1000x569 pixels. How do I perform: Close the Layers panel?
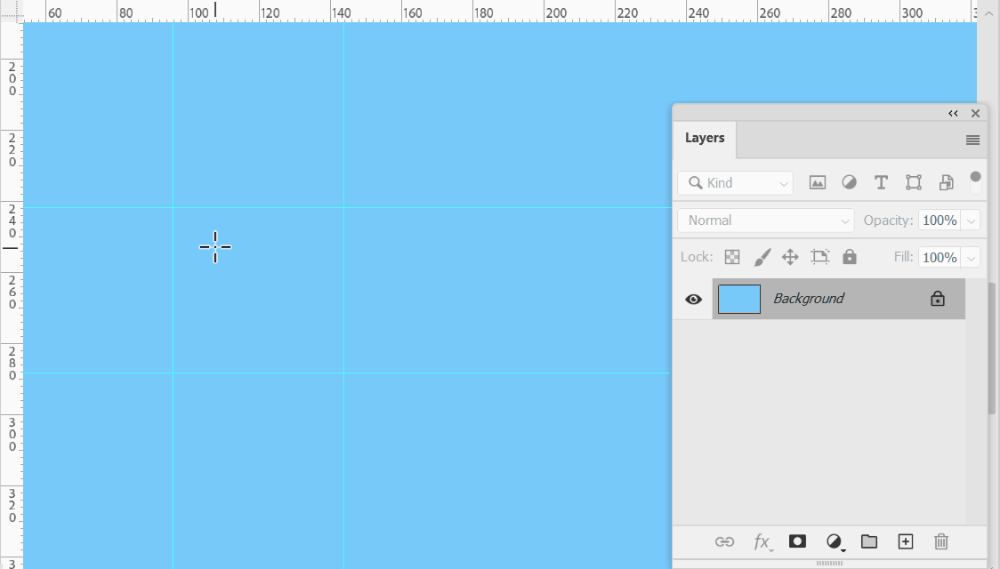point(975,114)
